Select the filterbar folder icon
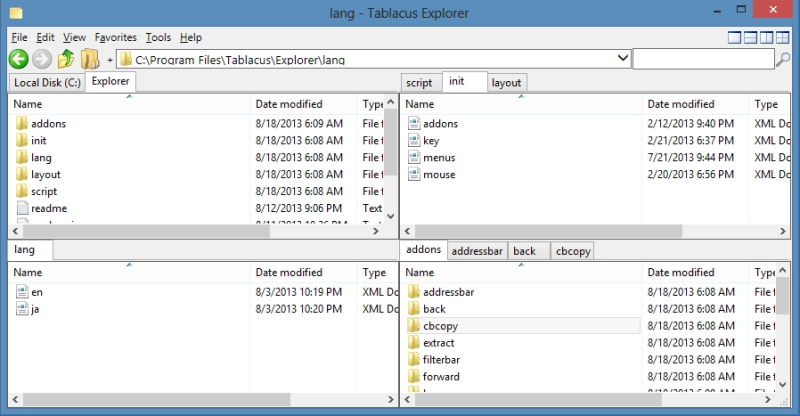This screenshot has width=800, height=416. pos(413,359)
